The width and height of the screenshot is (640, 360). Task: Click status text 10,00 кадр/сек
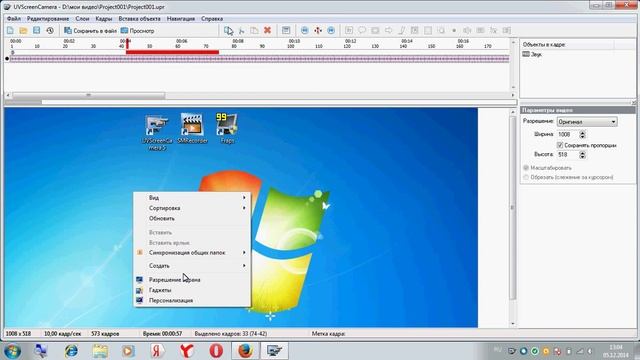[62, 333]
